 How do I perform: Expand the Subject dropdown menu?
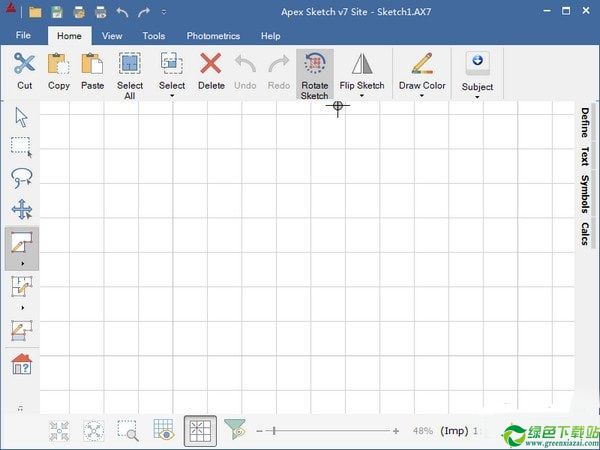477,96
